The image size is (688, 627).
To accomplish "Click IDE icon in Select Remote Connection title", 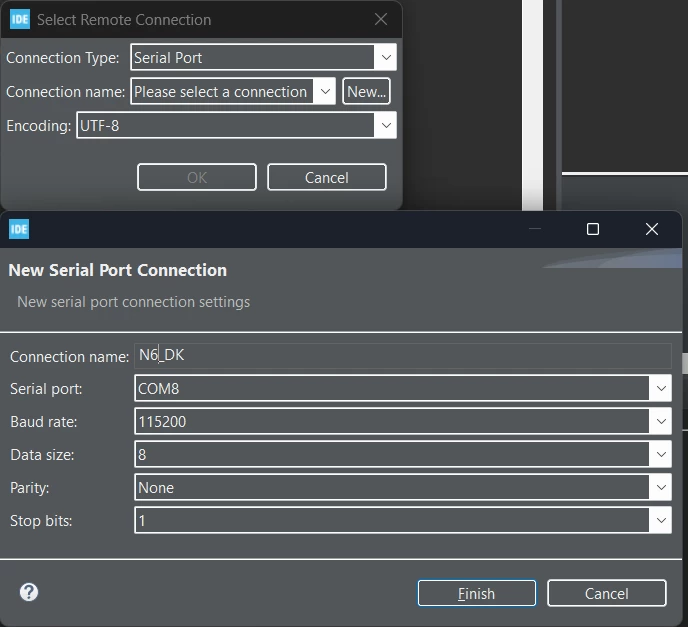I will click(x=20, y=19).
